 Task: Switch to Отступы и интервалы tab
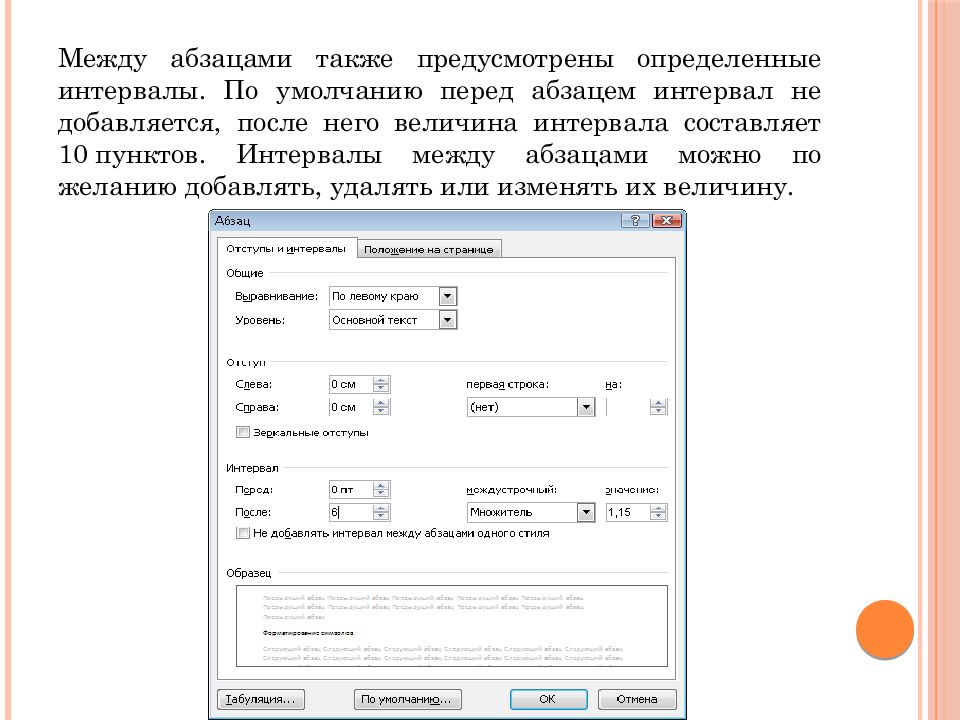pos(287,249)
